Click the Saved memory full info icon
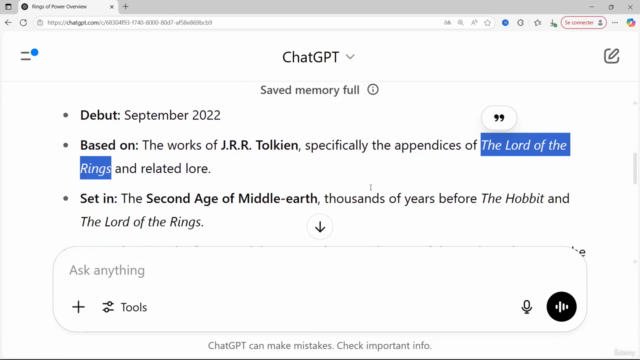640x360 pixels. [373, 89]
